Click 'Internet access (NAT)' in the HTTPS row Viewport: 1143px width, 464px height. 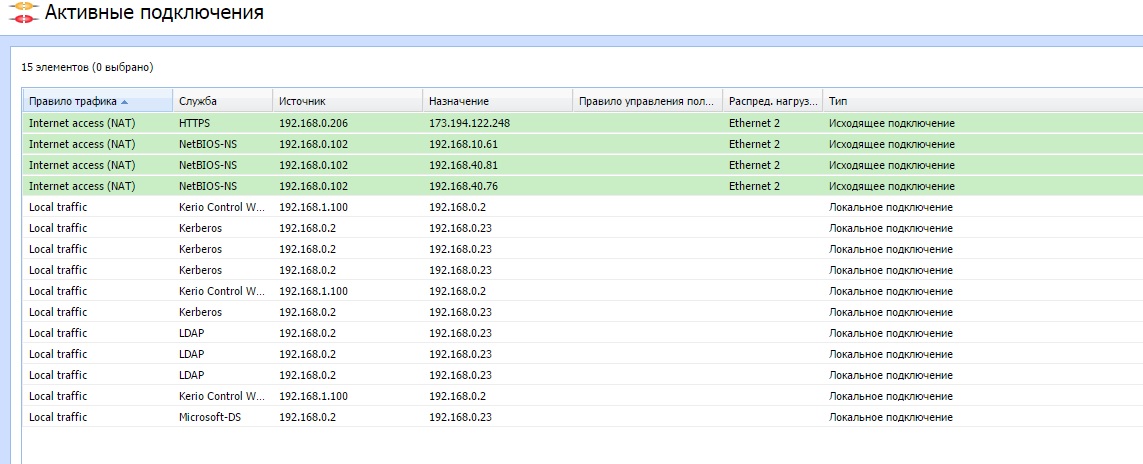tap(82, 123)
